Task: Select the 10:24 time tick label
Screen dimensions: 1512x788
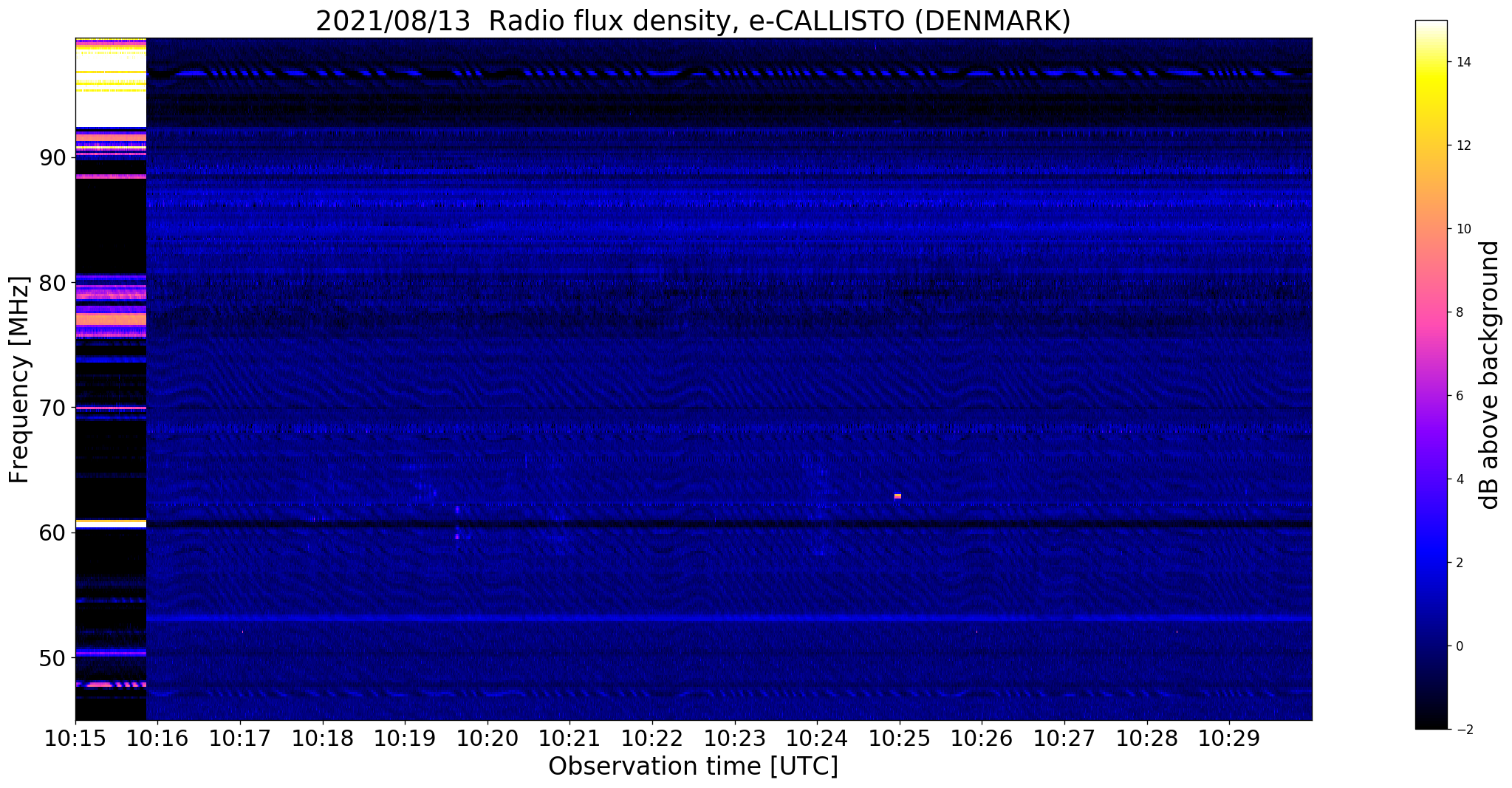Action: click(x=817, y=739)
